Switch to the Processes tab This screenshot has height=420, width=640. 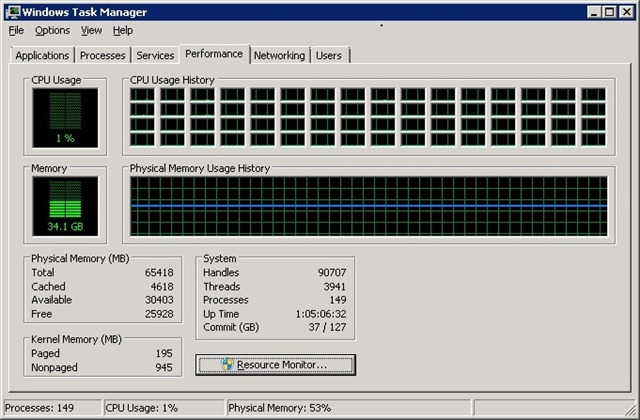click(x=102, y=56)
